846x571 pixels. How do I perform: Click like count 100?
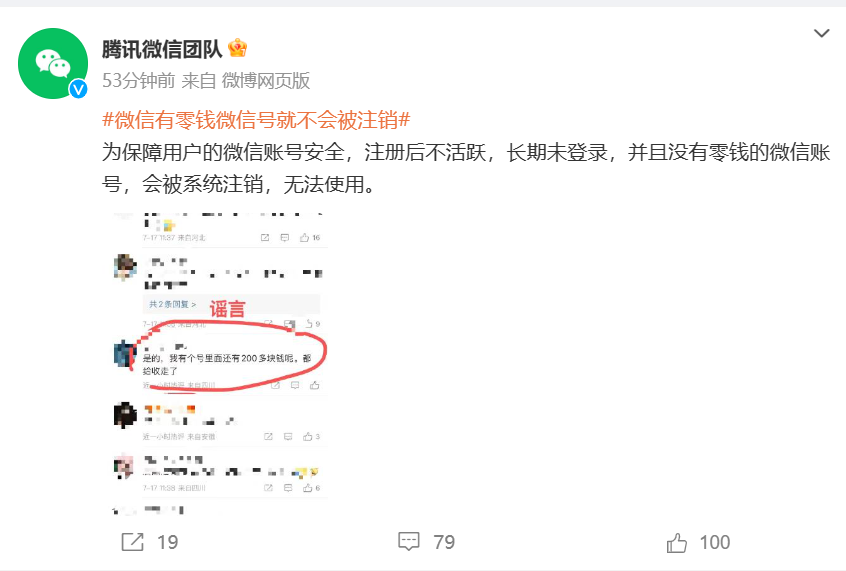coord(714,542)
